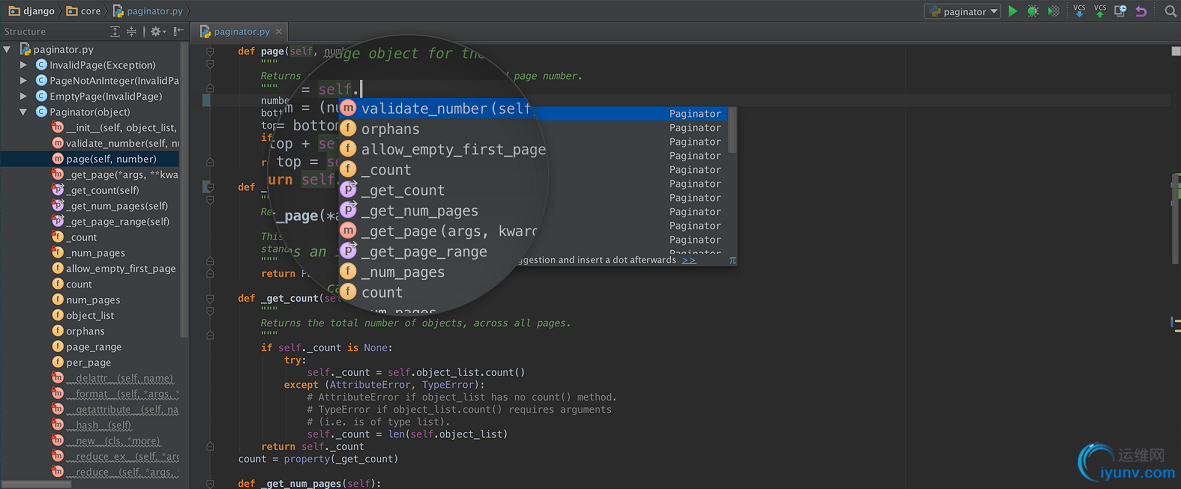Select __init__ method in Structure tree

pyautogui.click(x=114, y=127)
